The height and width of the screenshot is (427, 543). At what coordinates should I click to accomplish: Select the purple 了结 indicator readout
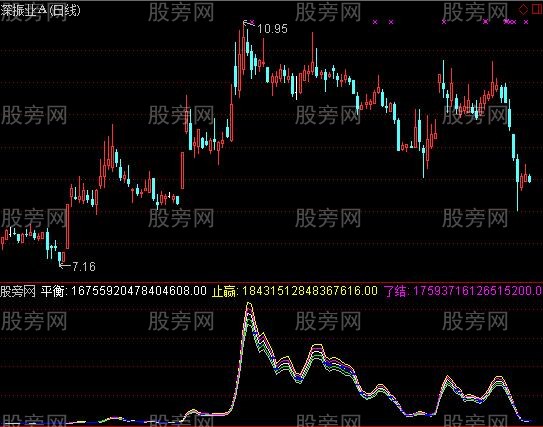point(463,291)
